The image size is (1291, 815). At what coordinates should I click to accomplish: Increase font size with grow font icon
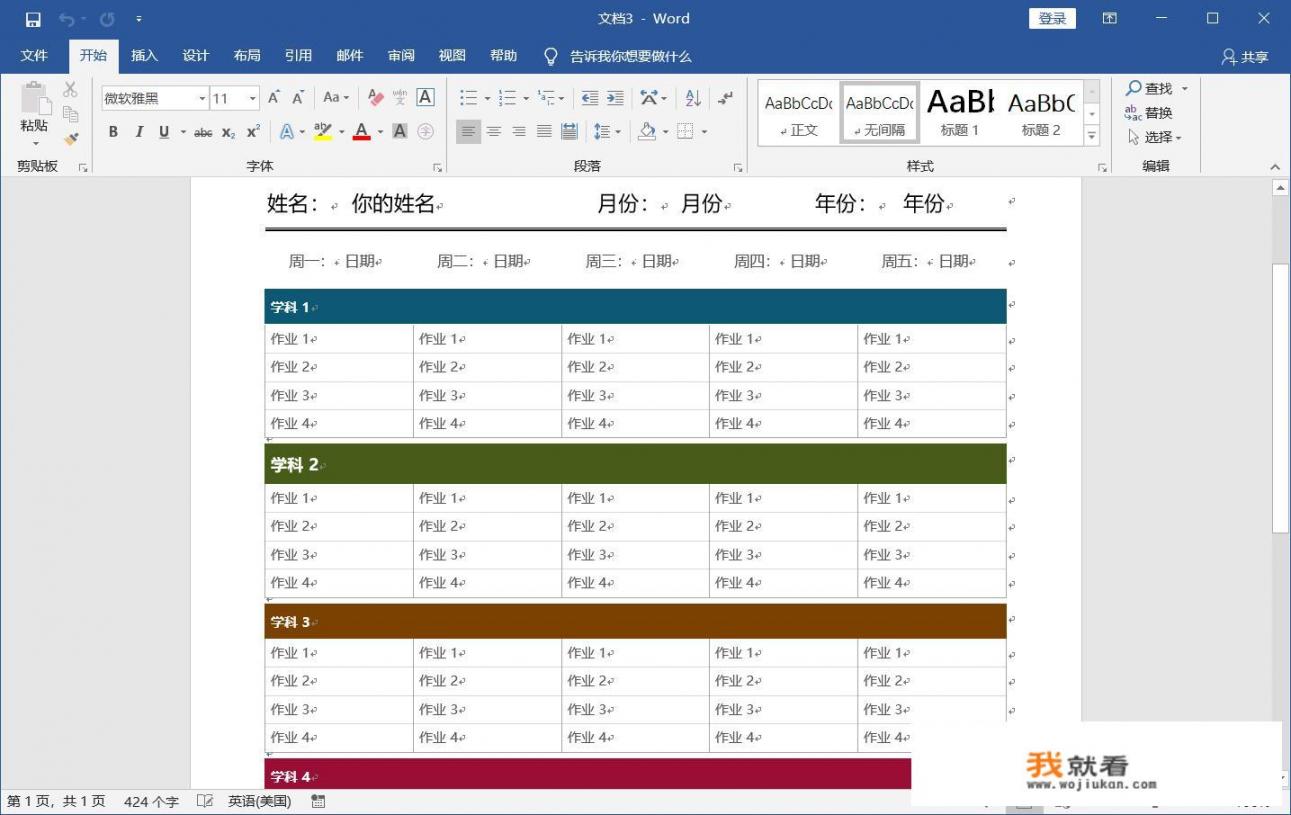click(x=274, y=97)
